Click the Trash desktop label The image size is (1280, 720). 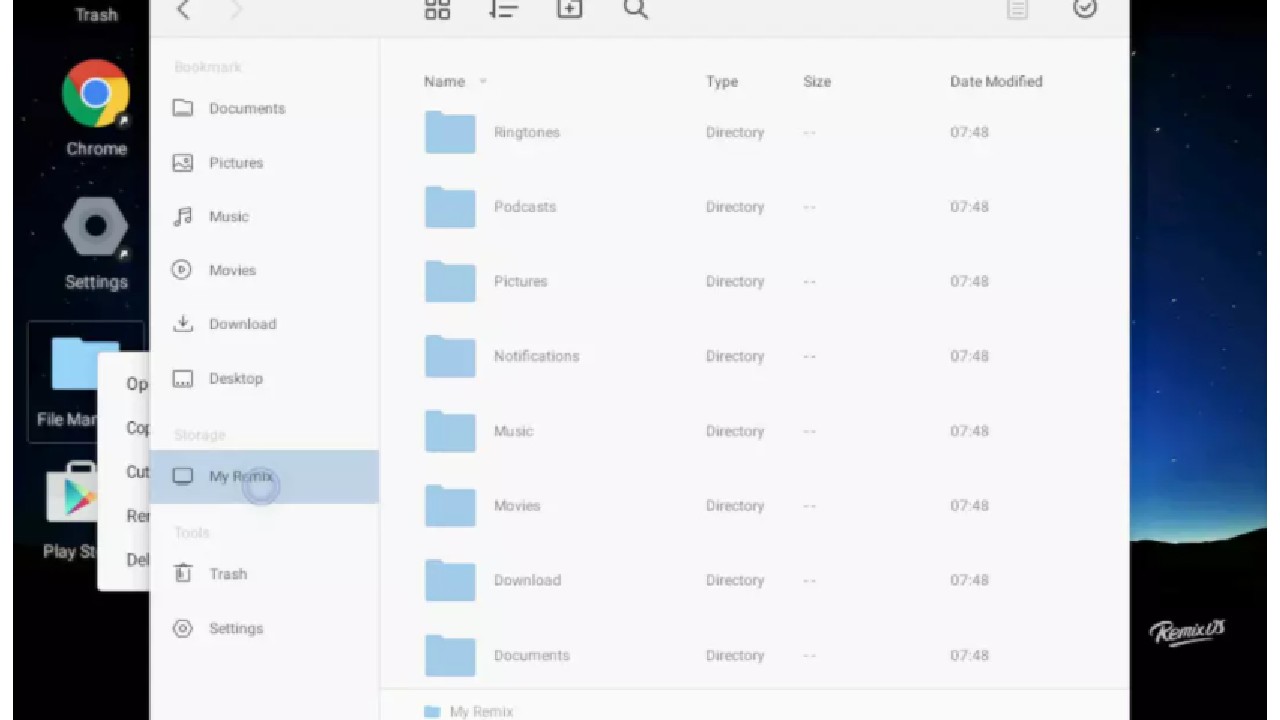coord(96,14)
